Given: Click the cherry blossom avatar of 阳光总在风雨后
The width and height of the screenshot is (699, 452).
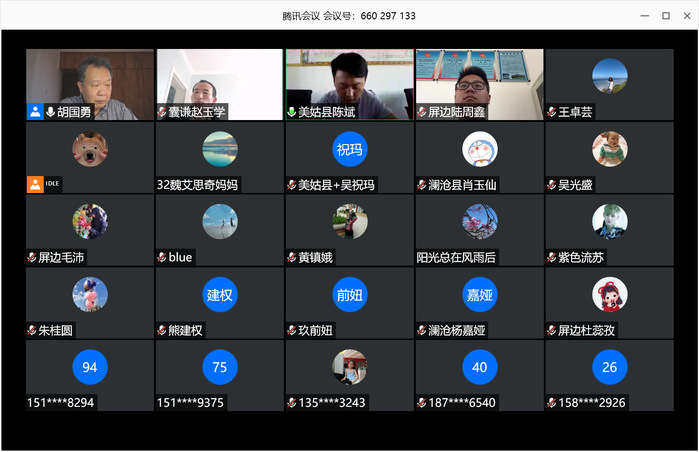Looking at the screenshot, I should pos(480,222).
